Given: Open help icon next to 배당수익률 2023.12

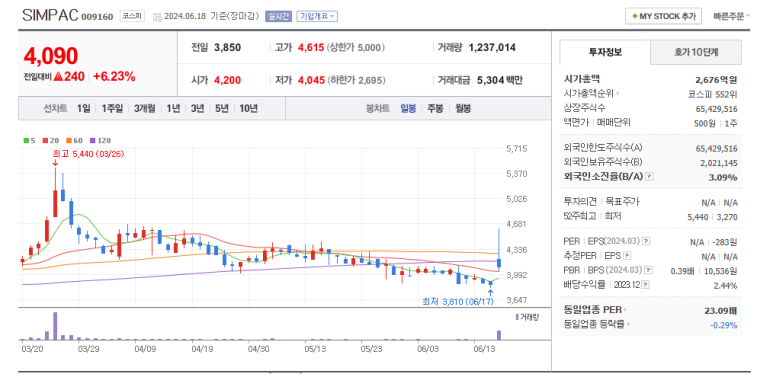Looking at the screenshot, I should [x=646, y=284].
